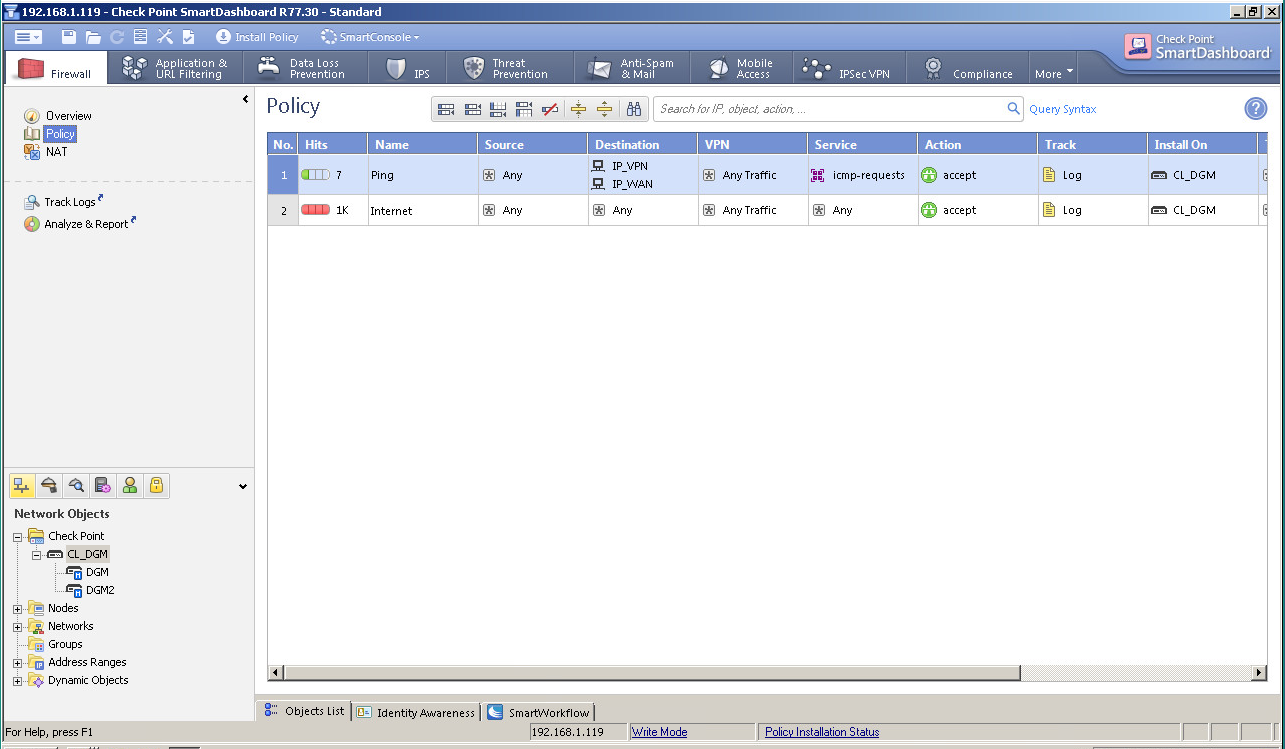
Task: Click the hit count bar of Ping rule
Action: (x=316, y=174)
